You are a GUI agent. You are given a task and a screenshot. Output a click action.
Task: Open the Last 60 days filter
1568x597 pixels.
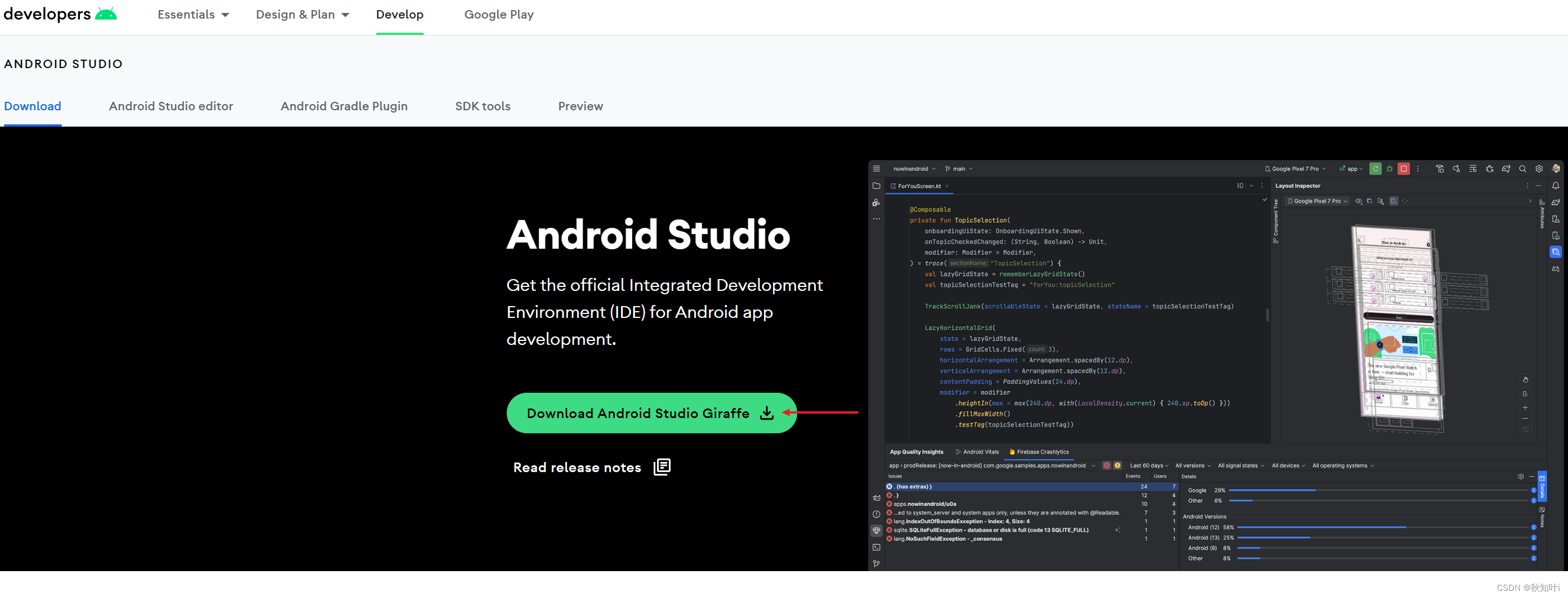point(1149,465)
